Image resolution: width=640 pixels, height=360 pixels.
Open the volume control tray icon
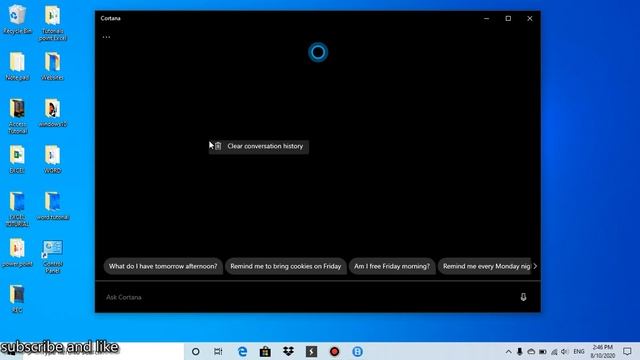(x=565, y=351)
